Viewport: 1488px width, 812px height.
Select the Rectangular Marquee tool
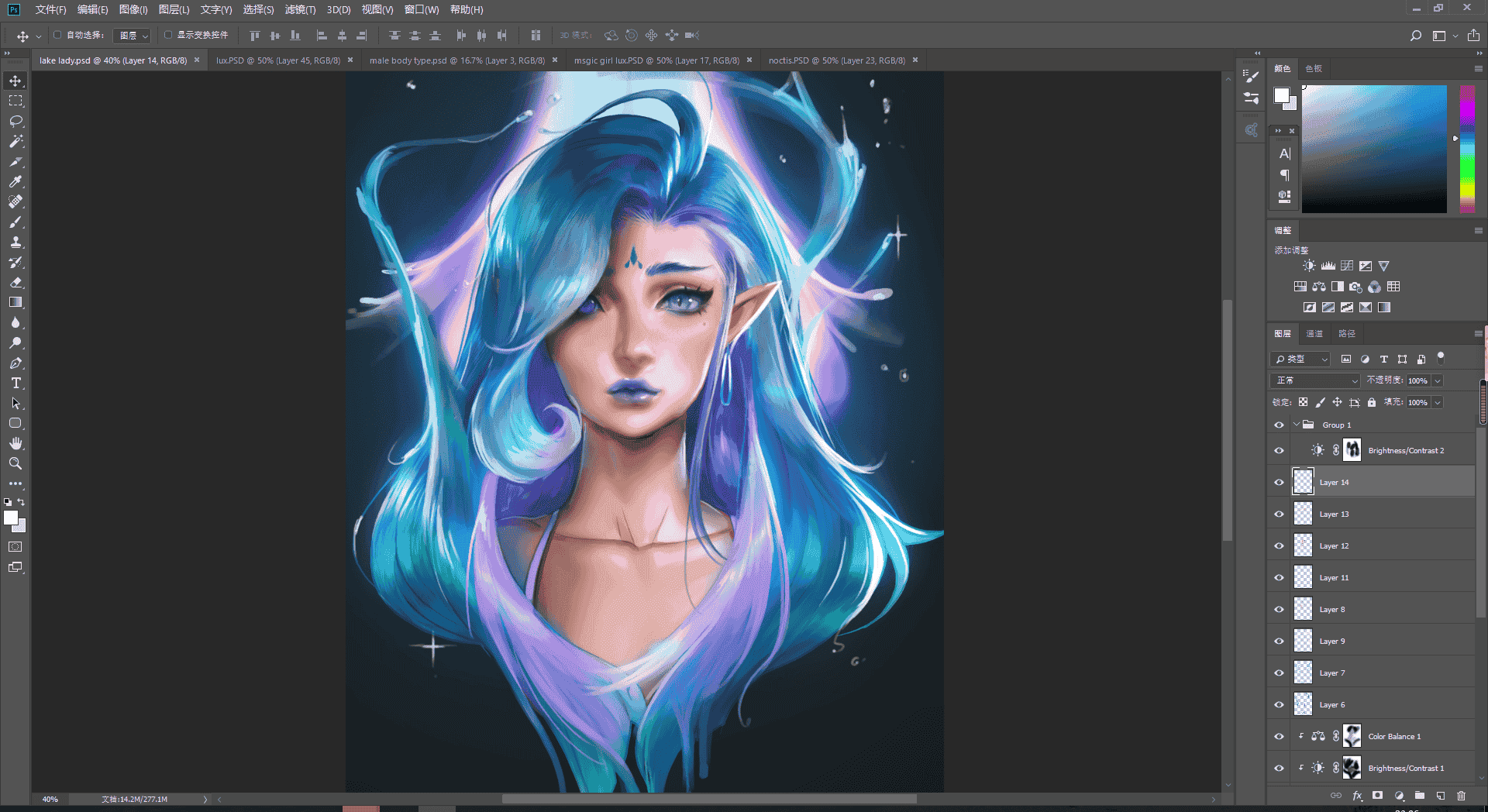point(15,101)
